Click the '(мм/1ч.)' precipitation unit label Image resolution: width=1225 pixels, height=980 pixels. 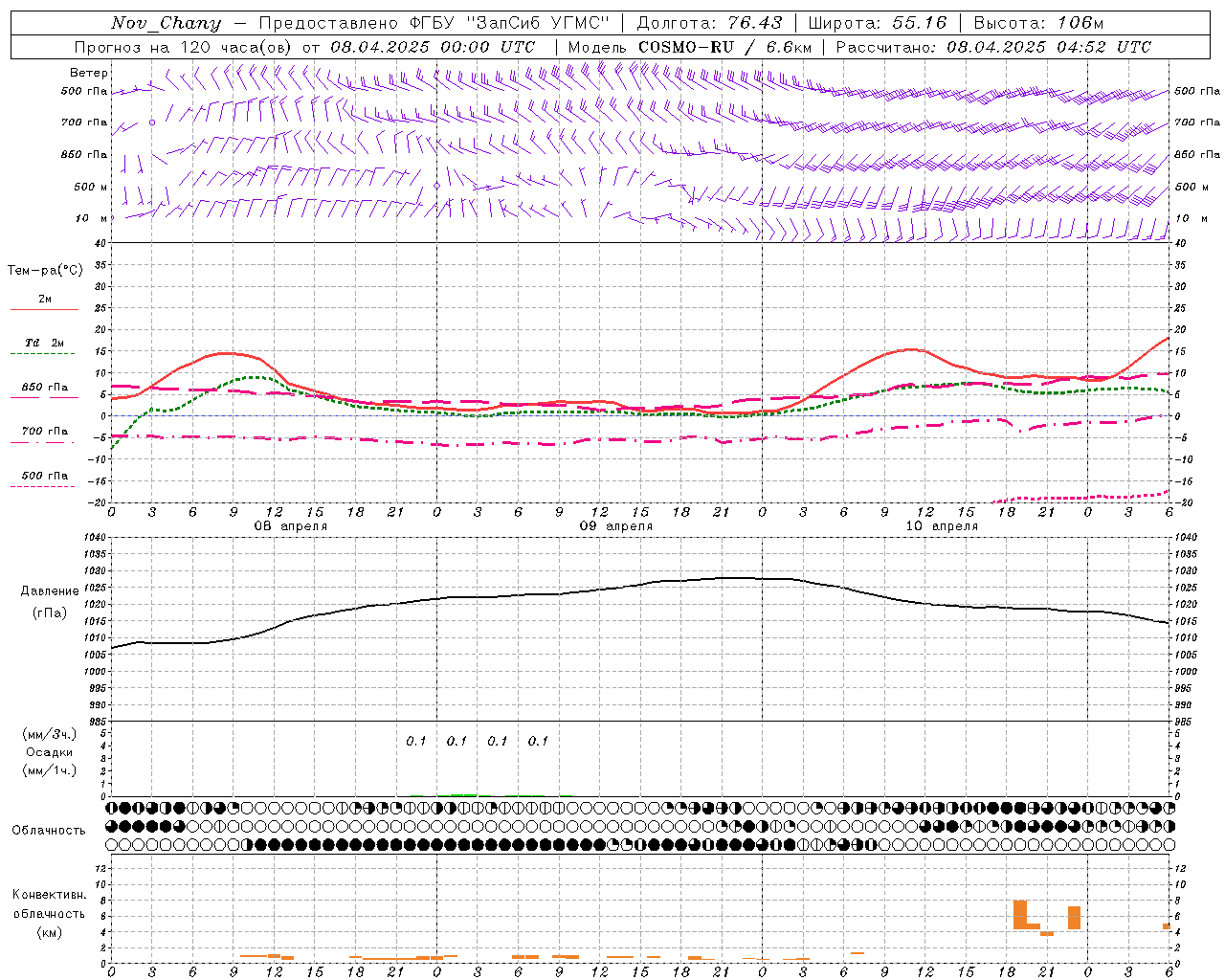[x=50, y=770]
